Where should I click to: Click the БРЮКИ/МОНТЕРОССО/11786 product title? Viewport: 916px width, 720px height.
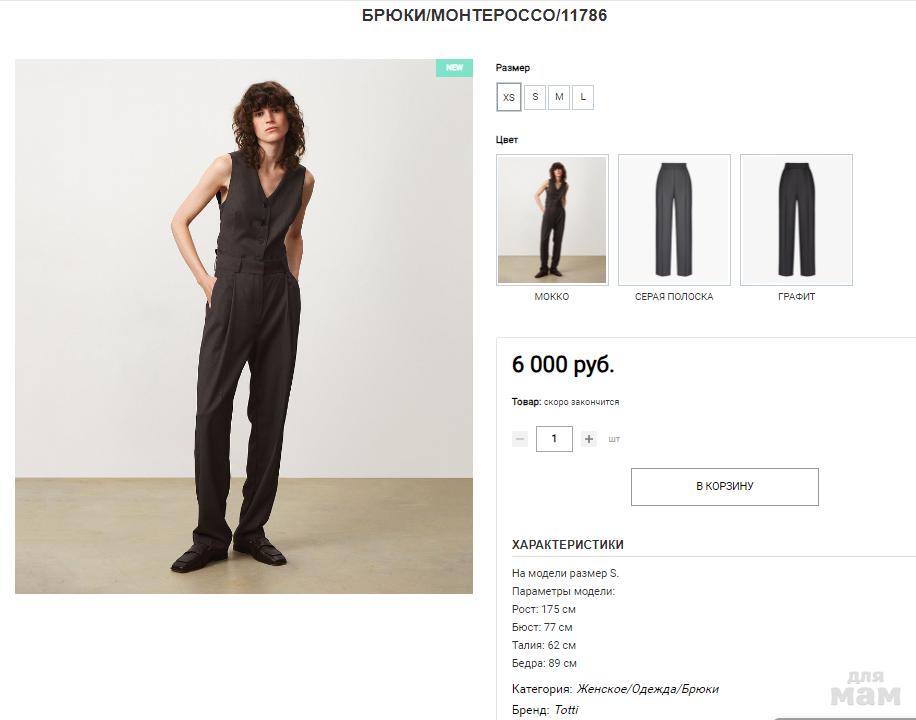[x=485, y=16]
